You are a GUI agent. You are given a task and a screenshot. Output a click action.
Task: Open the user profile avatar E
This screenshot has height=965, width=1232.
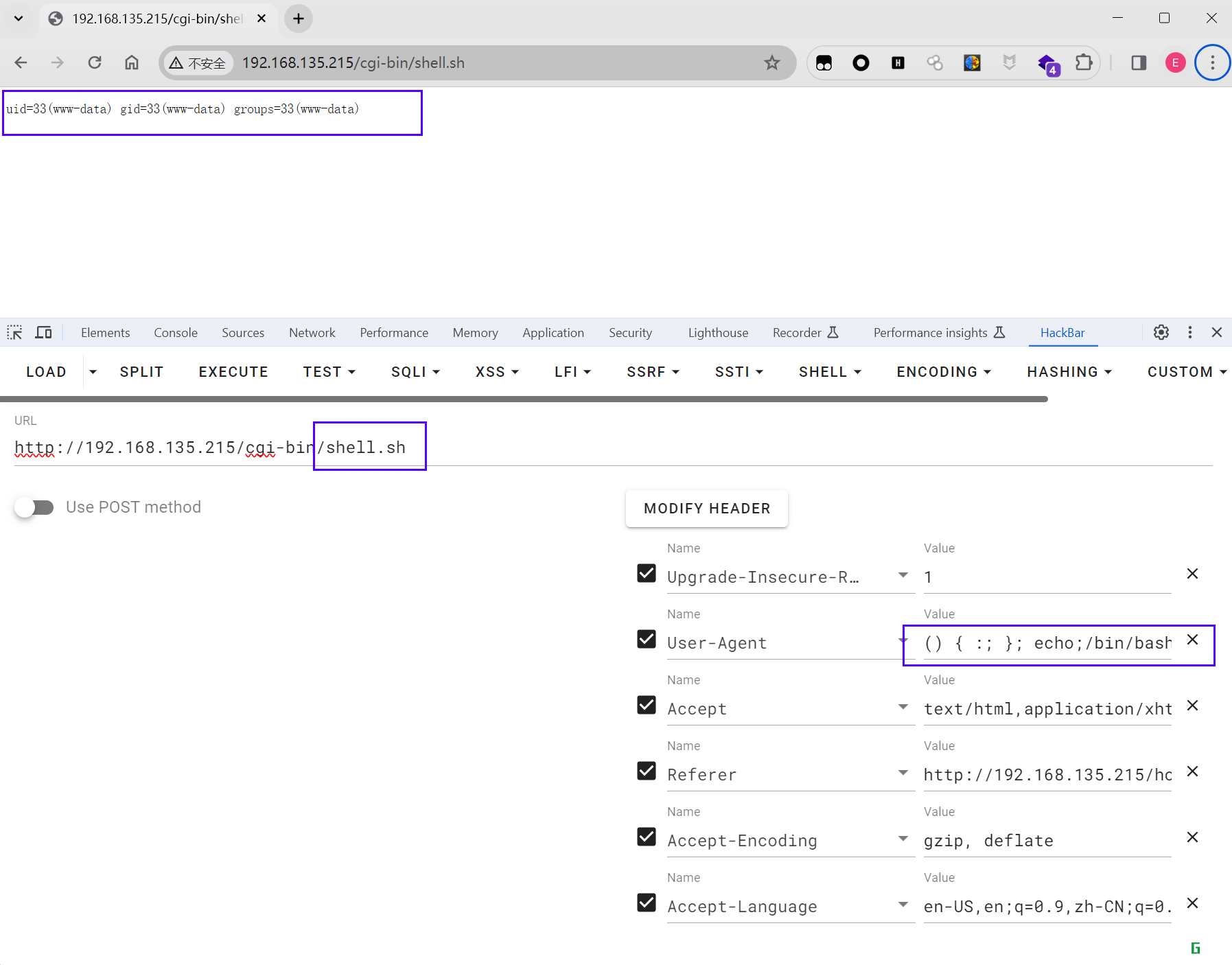point(1176,62)
